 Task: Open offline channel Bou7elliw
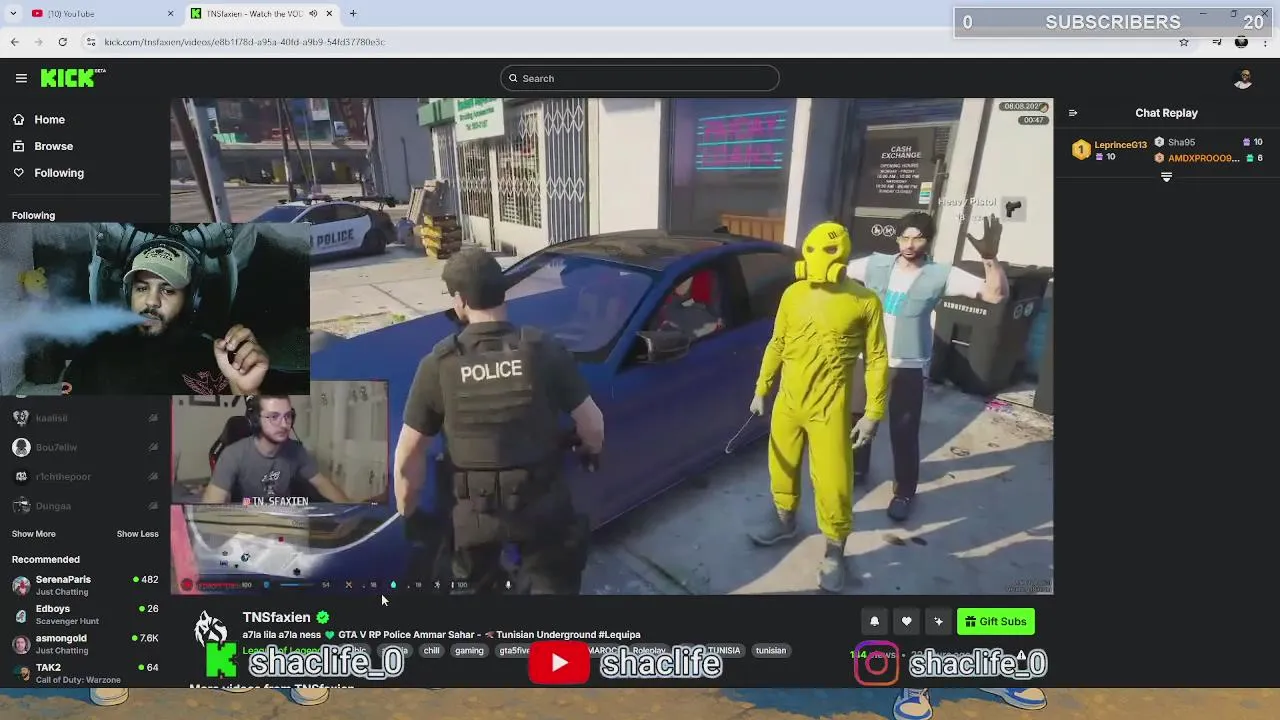85,447
